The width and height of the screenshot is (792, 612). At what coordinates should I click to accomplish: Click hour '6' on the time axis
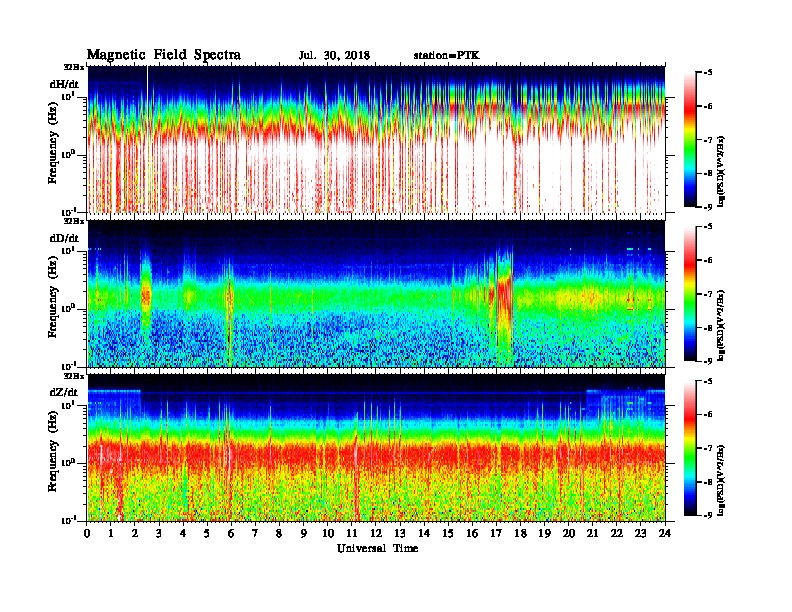click(231, 534)
